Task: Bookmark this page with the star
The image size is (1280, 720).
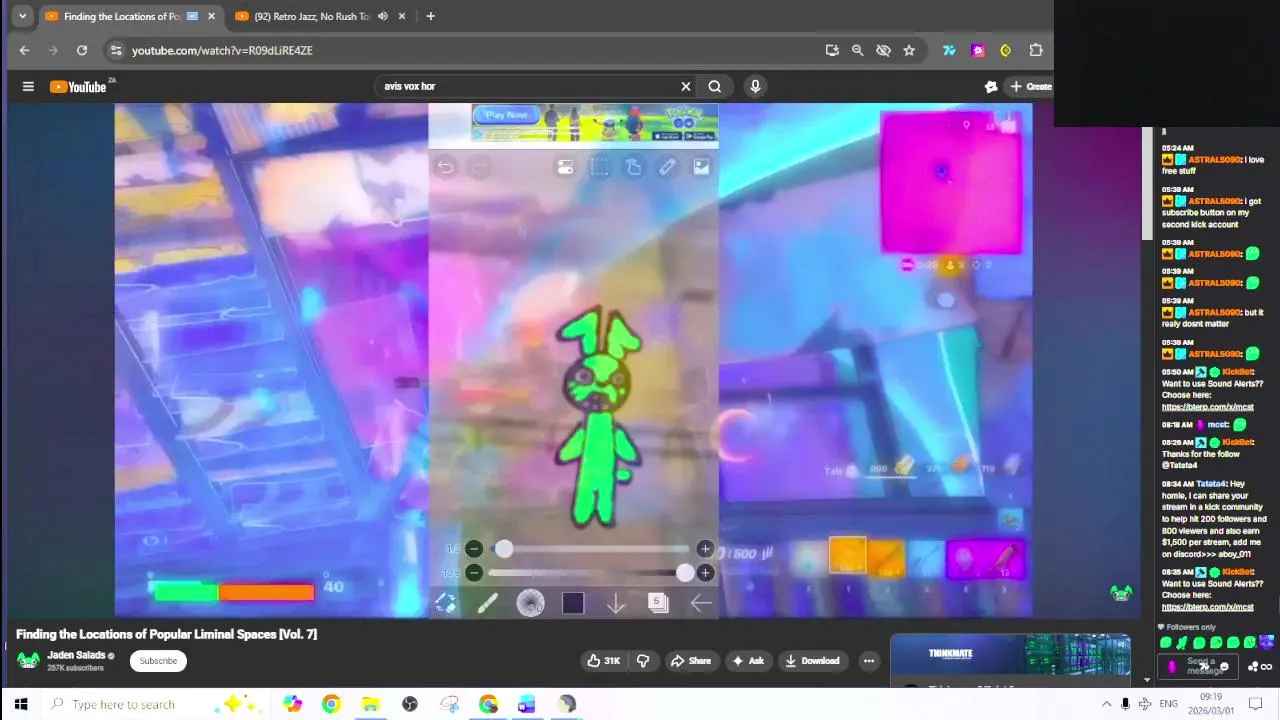Action: (909, 50)
